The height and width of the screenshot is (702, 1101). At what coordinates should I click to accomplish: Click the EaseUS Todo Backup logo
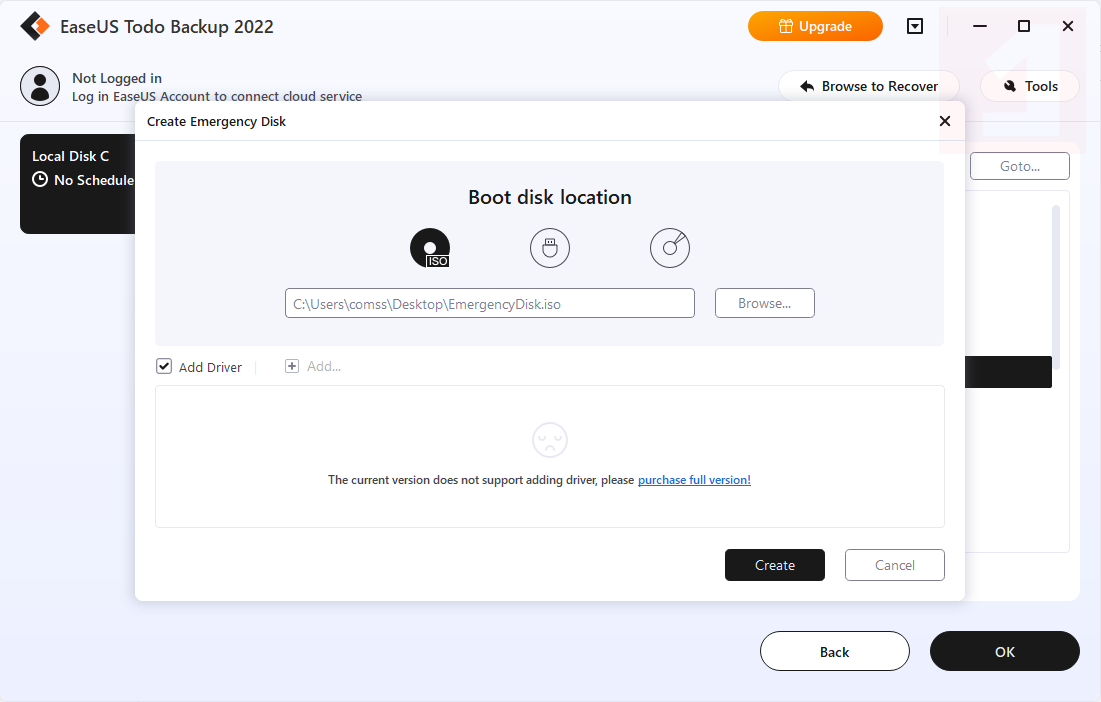coord(34,27)
